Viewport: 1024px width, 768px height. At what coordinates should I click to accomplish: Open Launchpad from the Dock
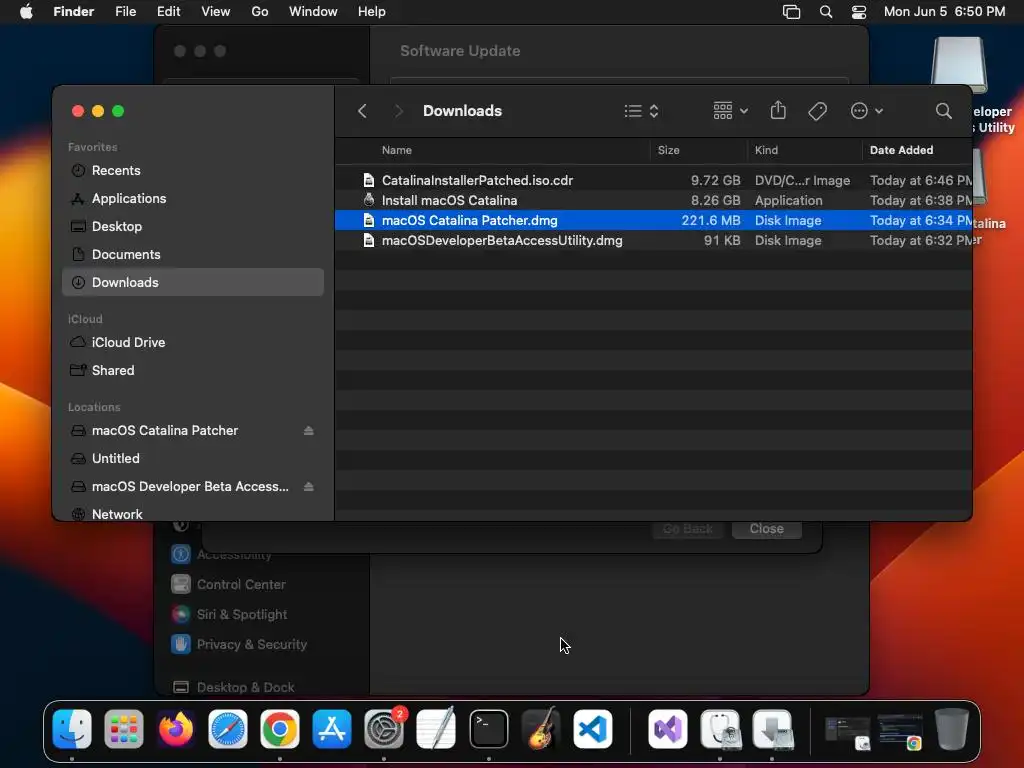click(123, 729)
